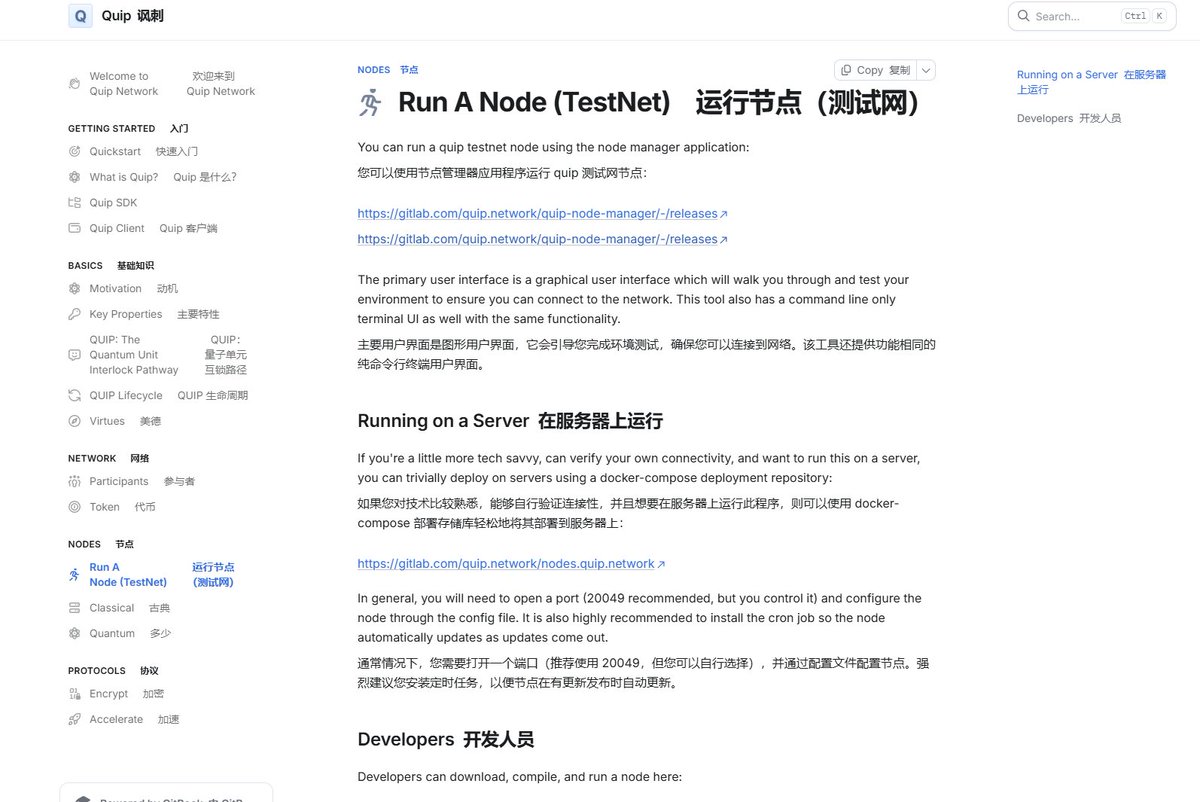Click the Virtues compass icon

tap(74, 421)
